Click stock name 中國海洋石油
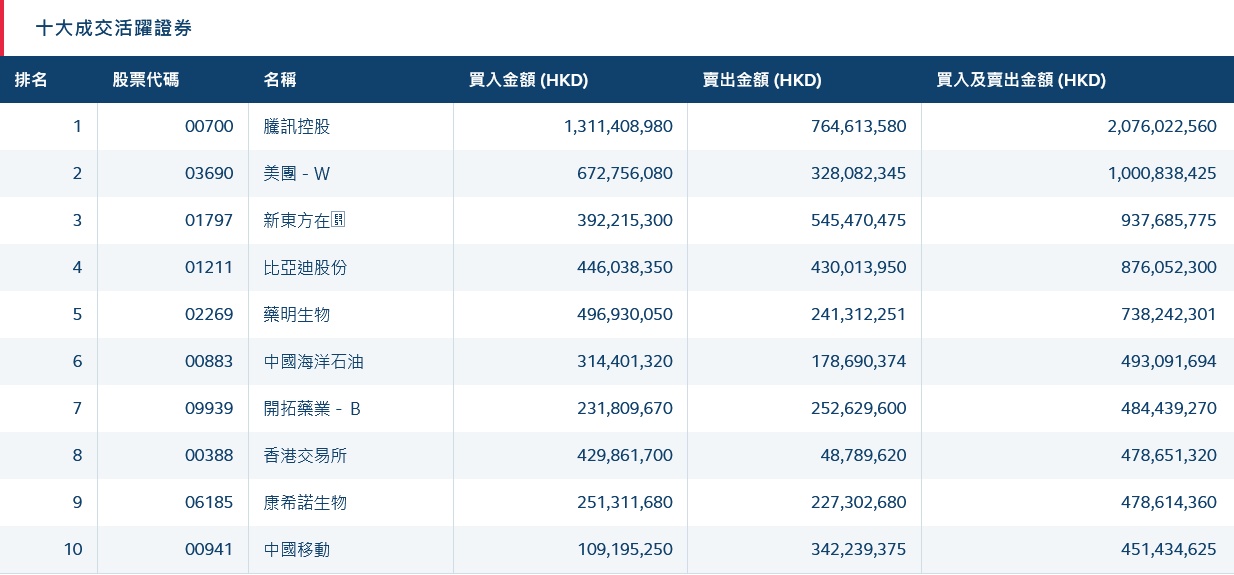Viewport: 1234px width, 575px height. 313,361
